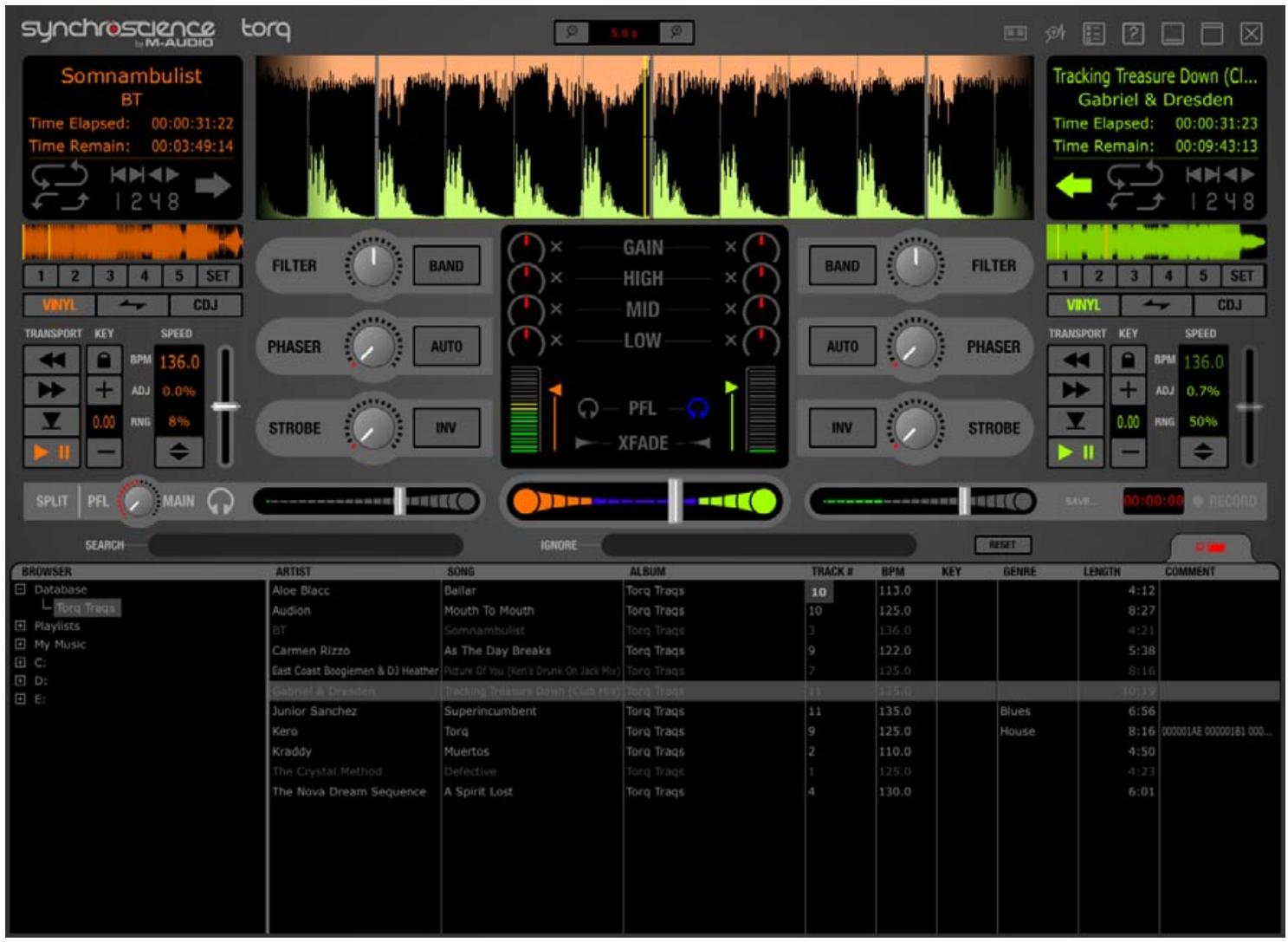Image resolution: width=1288 pixels, height=942 pixels.
Task: Zoom out waveform with left magnifier
Action: (572, 32)
